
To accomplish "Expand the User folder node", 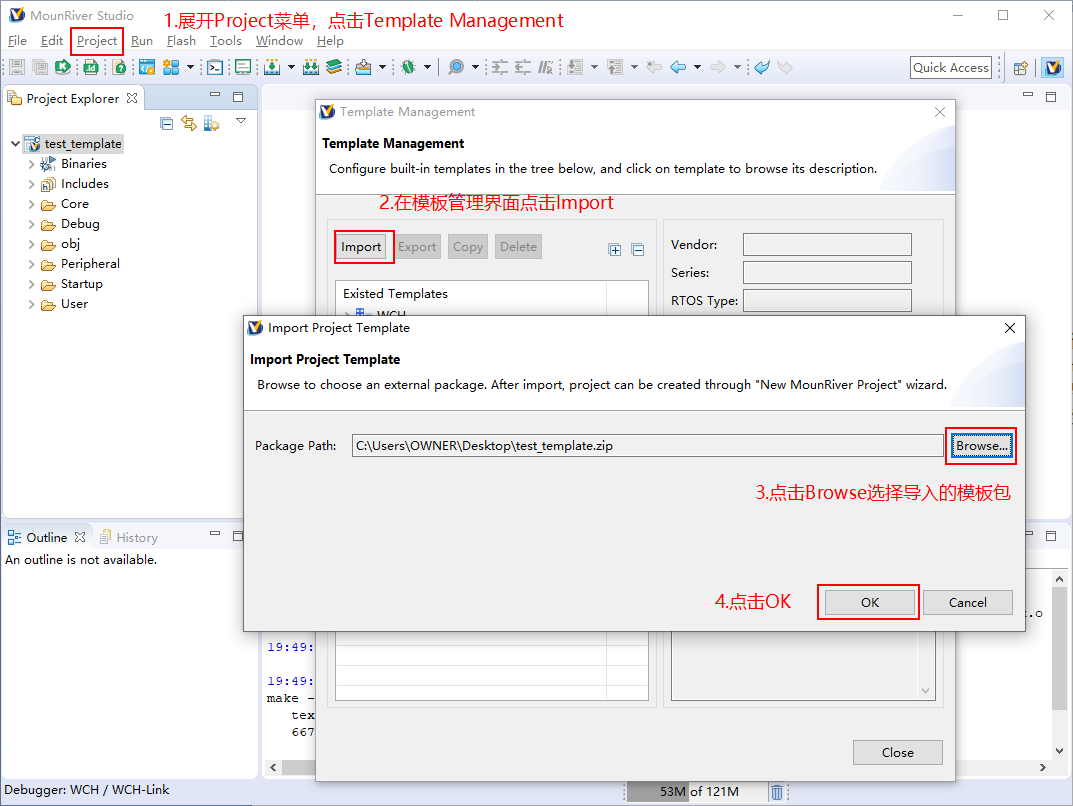I will [31, 304].
